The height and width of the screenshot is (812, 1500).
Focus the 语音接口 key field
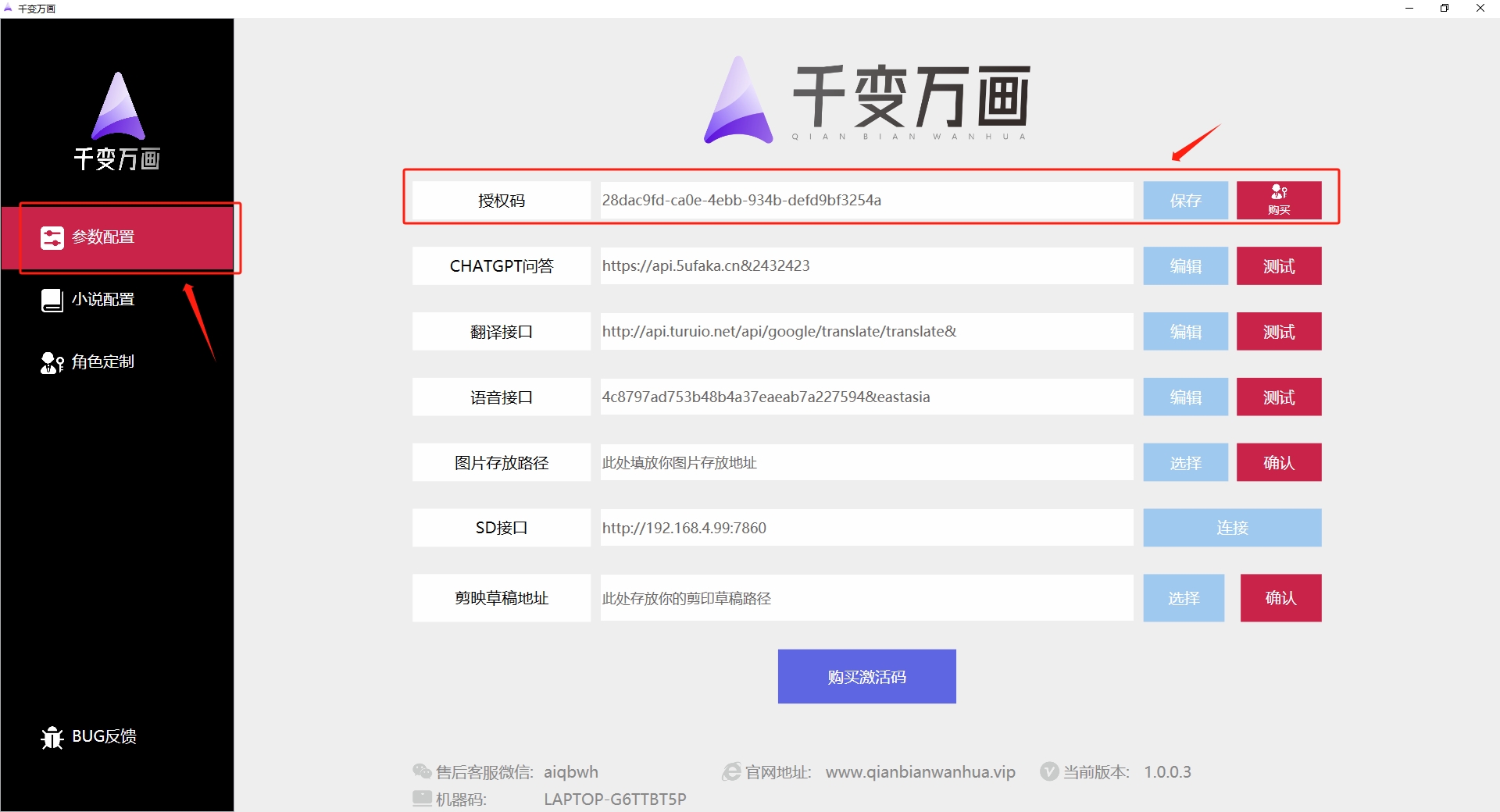tap(866, 397)
